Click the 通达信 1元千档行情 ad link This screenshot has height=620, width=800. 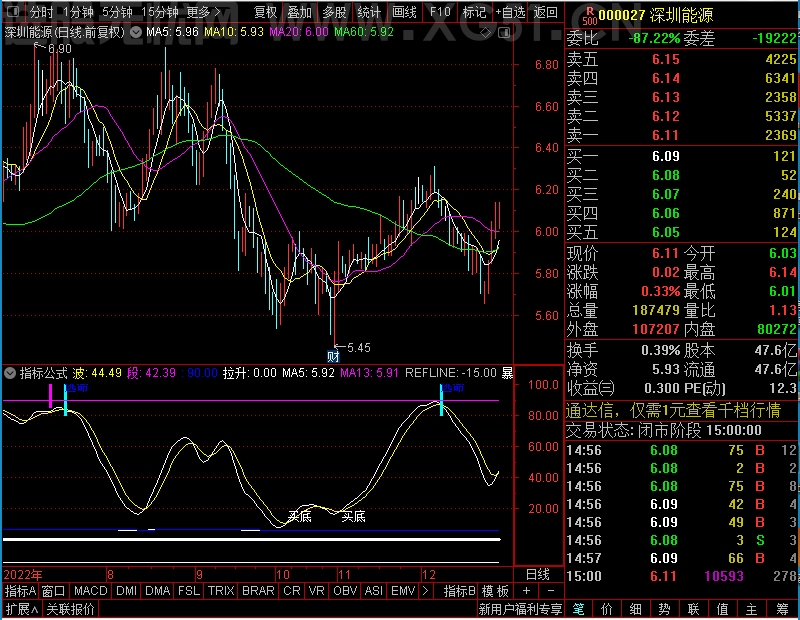673,410
